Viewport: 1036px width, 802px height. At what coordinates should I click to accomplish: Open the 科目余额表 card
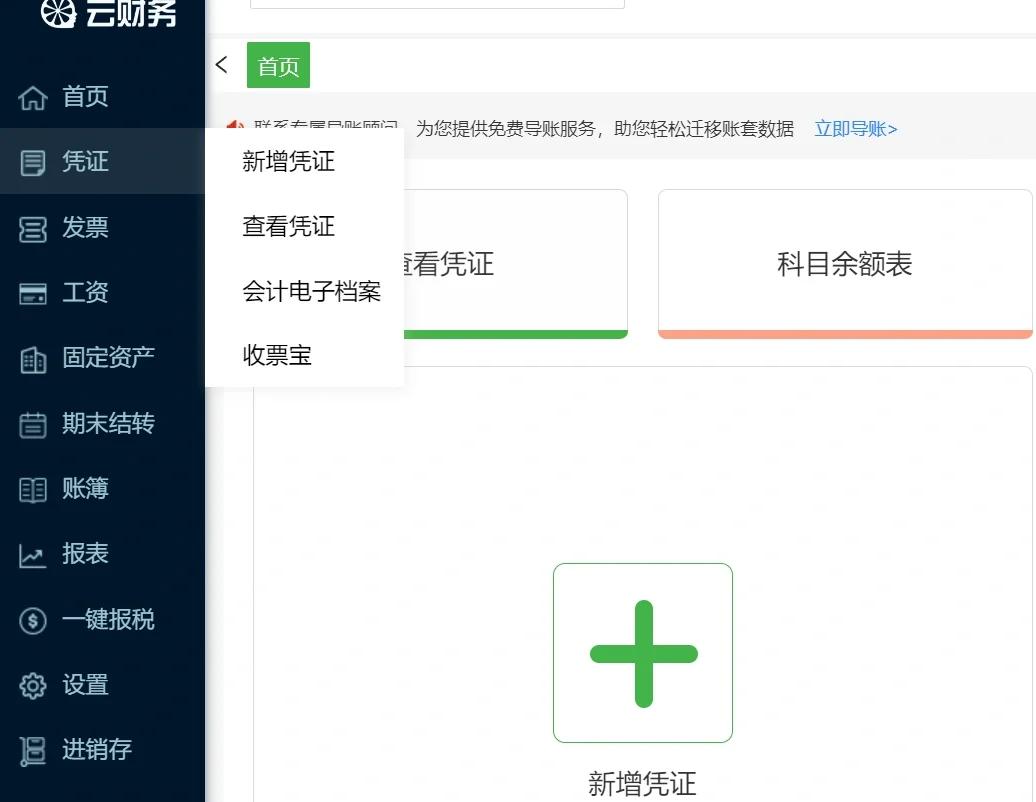point(845,263)
